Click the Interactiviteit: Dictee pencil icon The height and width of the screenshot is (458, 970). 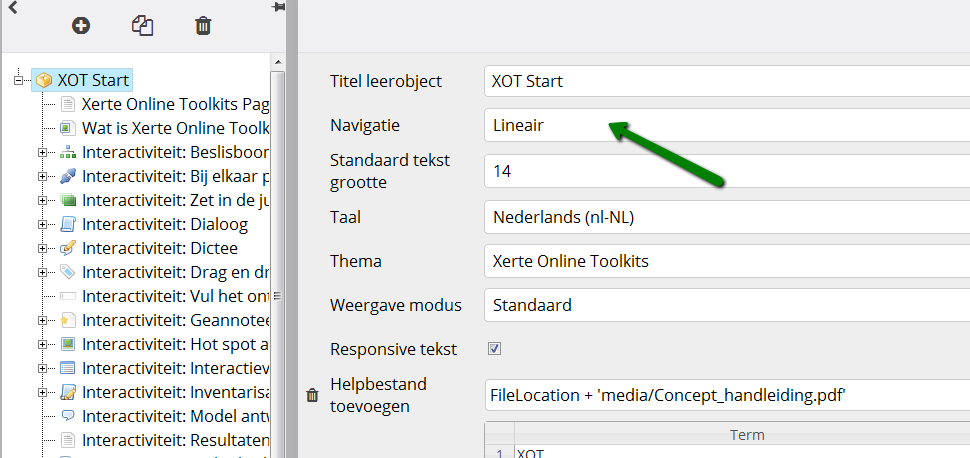[67, 248]
